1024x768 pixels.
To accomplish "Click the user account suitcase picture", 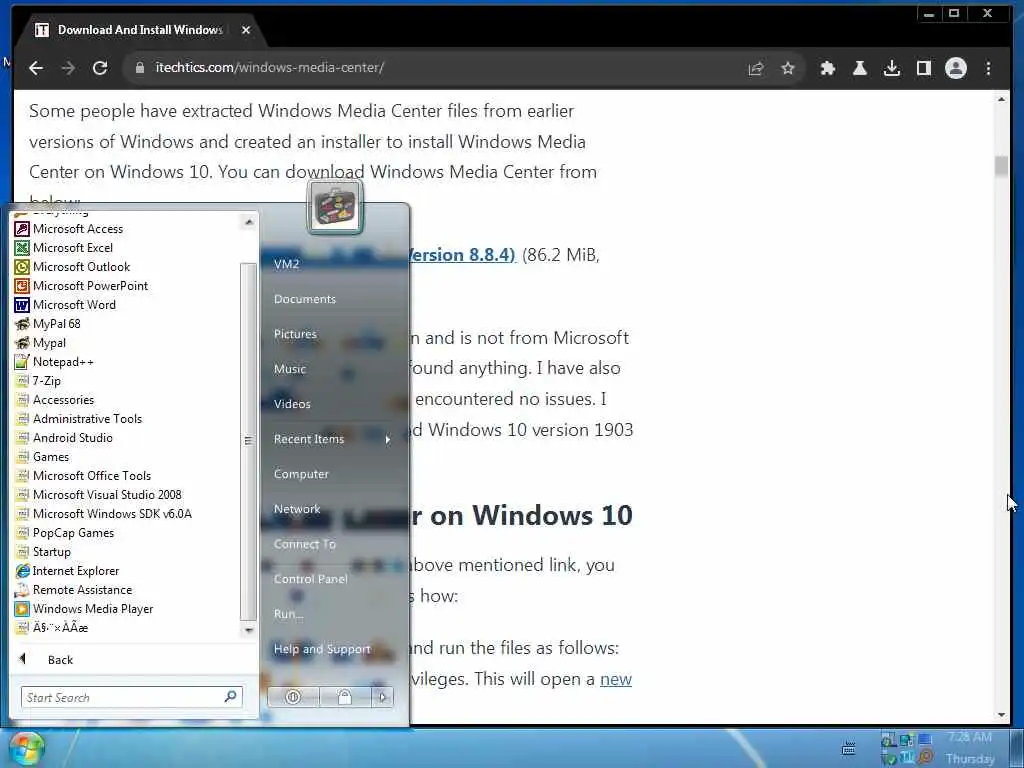I will point(335,208).
